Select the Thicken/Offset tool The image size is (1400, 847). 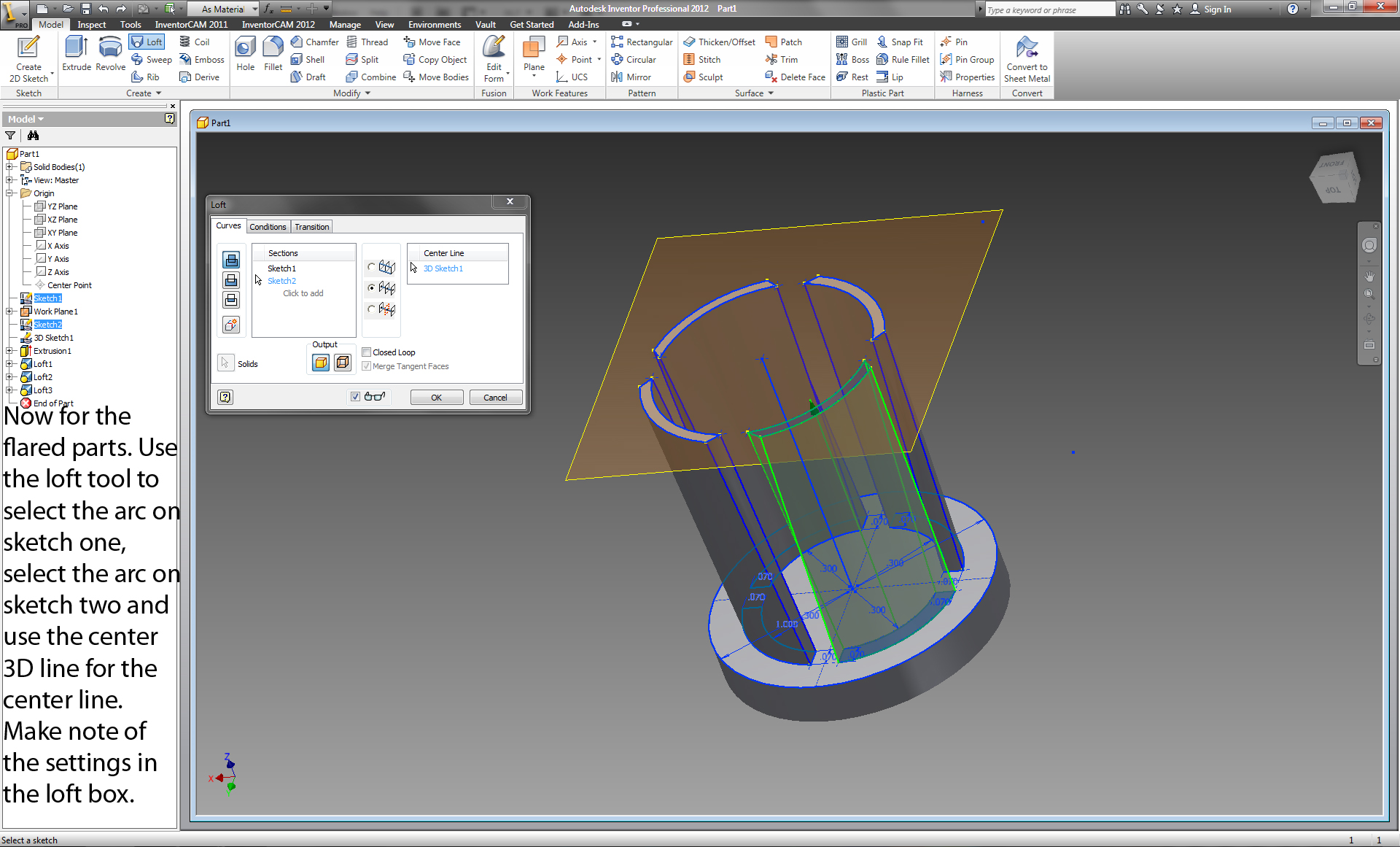pos(719,42)
